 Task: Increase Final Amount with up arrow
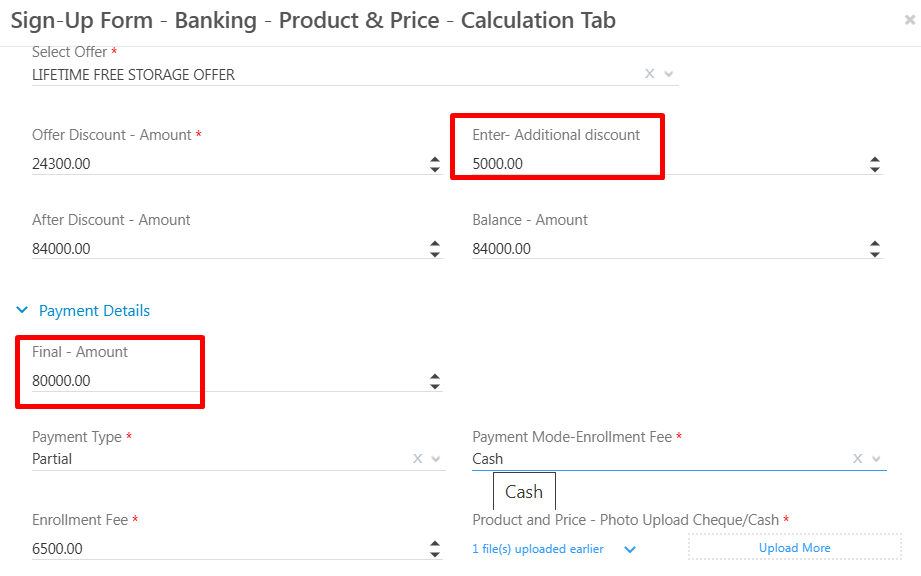[435, 376]
